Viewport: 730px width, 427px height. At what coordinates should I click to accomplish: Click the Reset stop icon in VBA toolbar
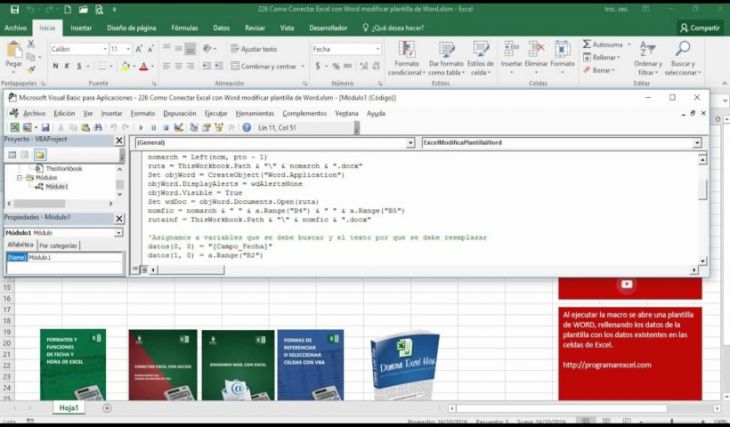[x=166, y=128]
